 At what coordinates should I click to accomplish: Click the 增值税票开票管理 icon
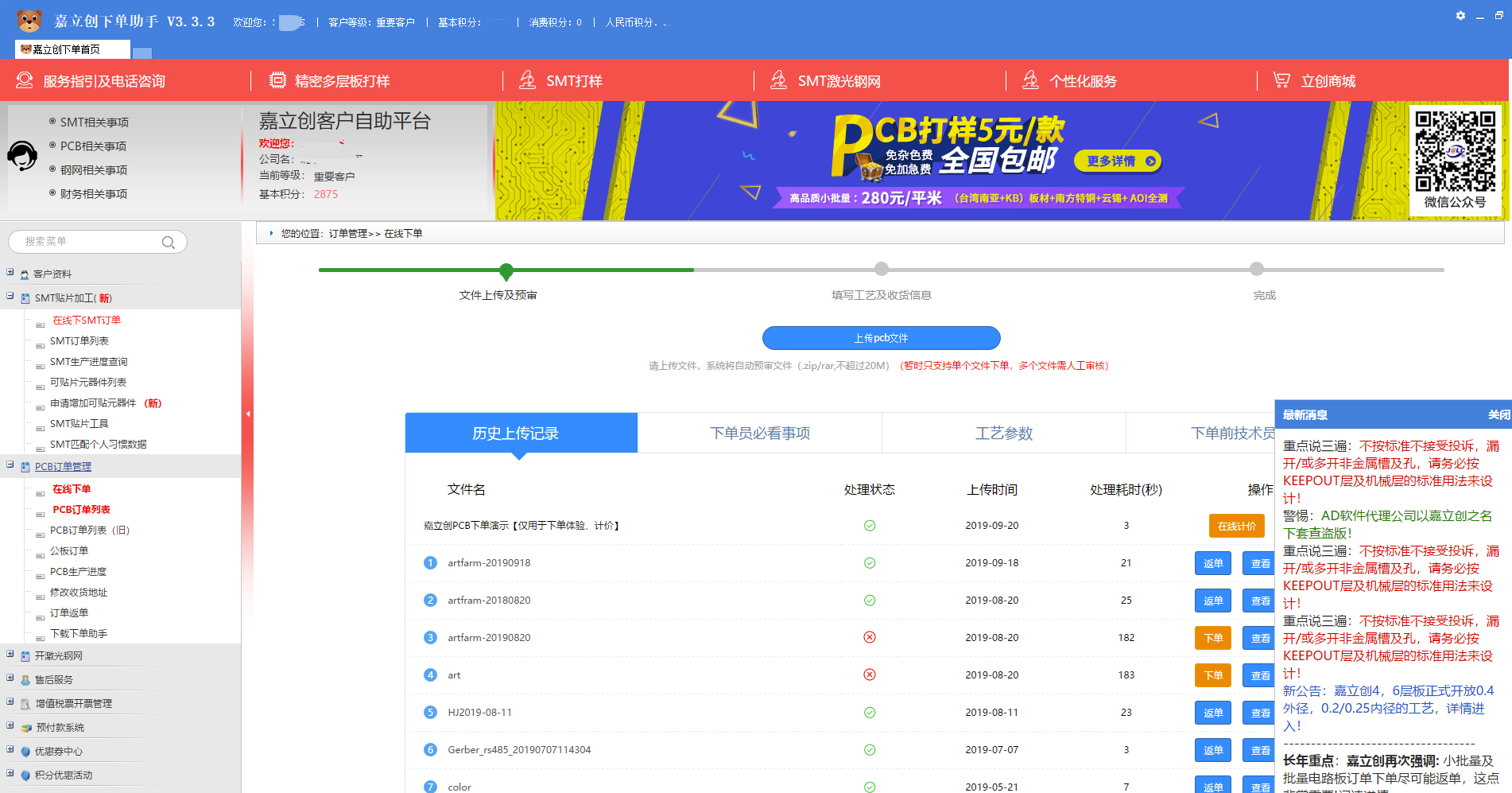(25, 704)
